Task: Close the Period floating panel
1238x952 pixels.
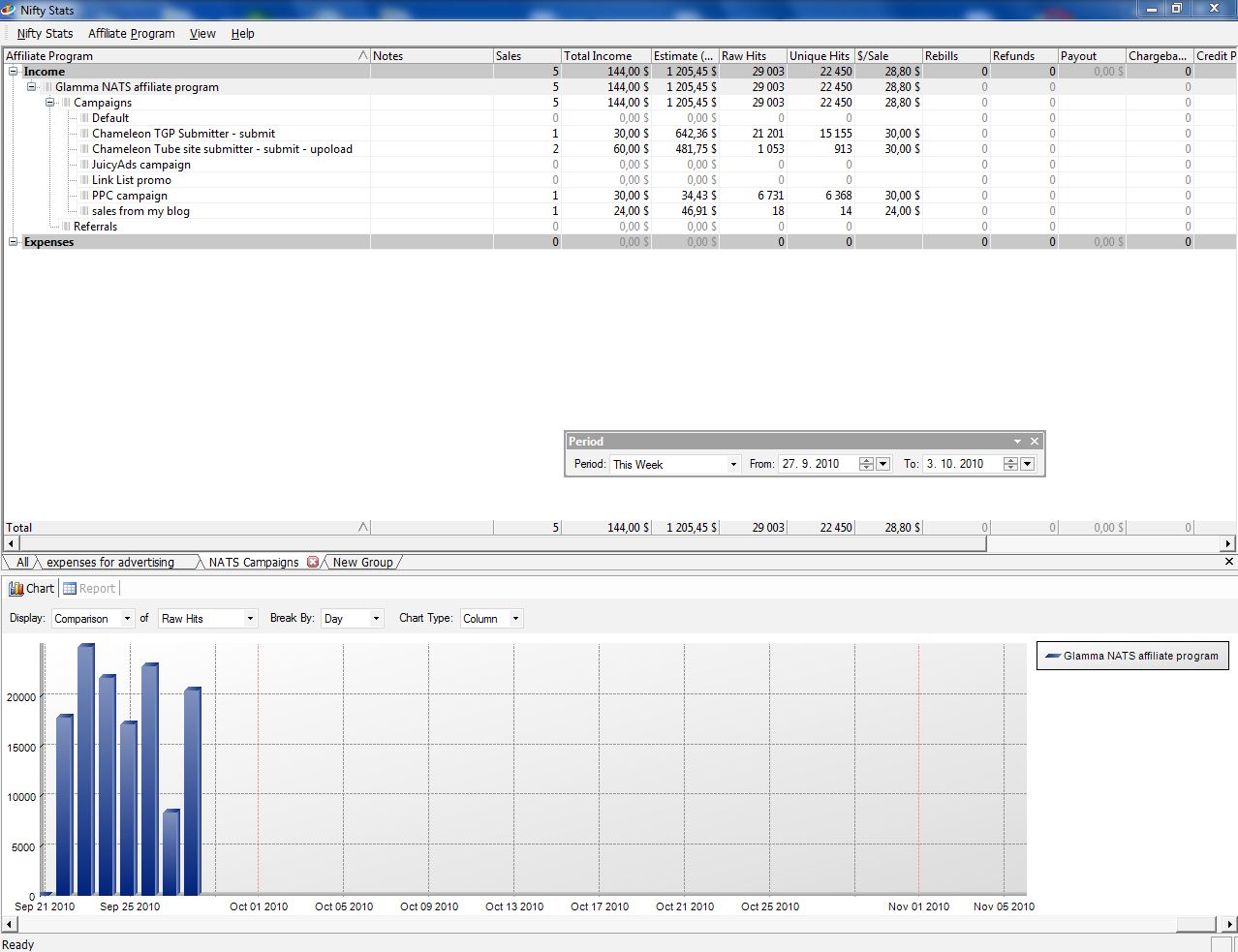Action: [1035, 442]
